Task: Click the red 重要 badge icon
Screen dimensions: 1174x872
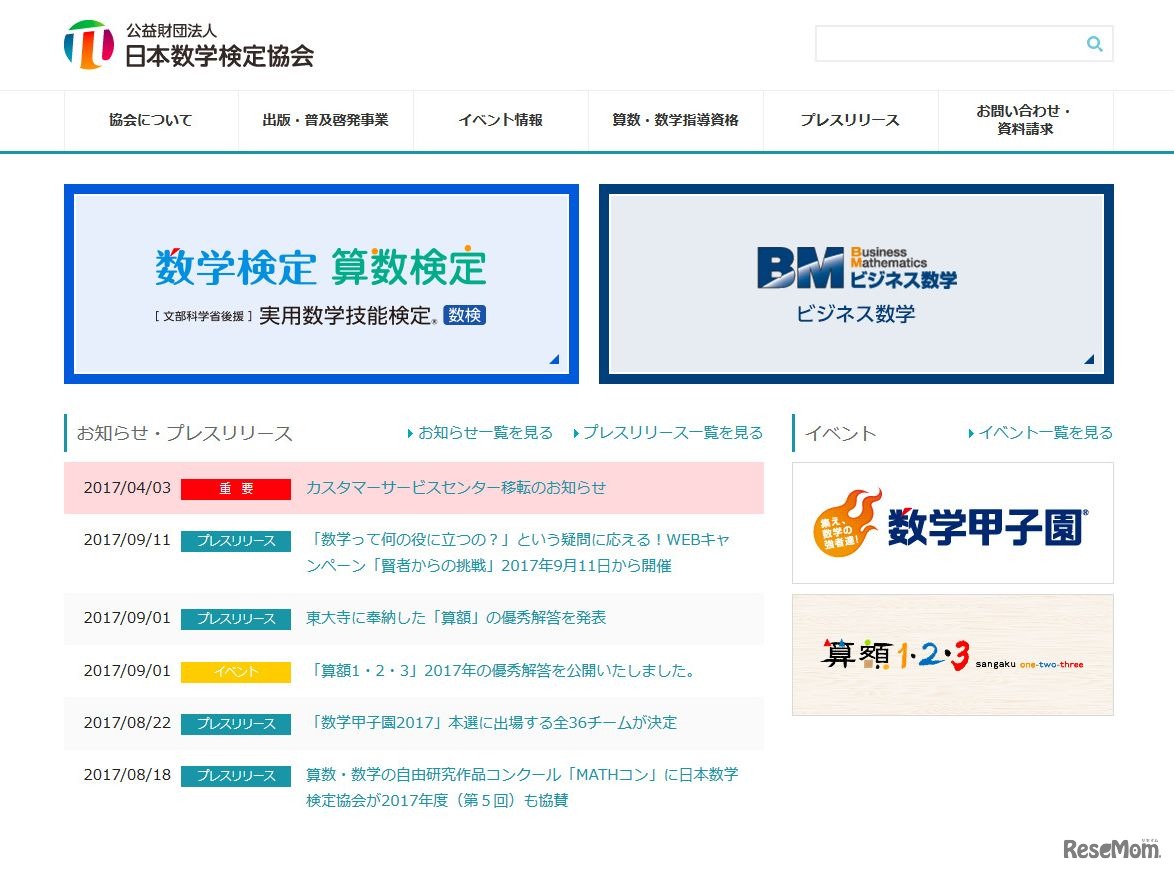Action: (x=235, y=488)
